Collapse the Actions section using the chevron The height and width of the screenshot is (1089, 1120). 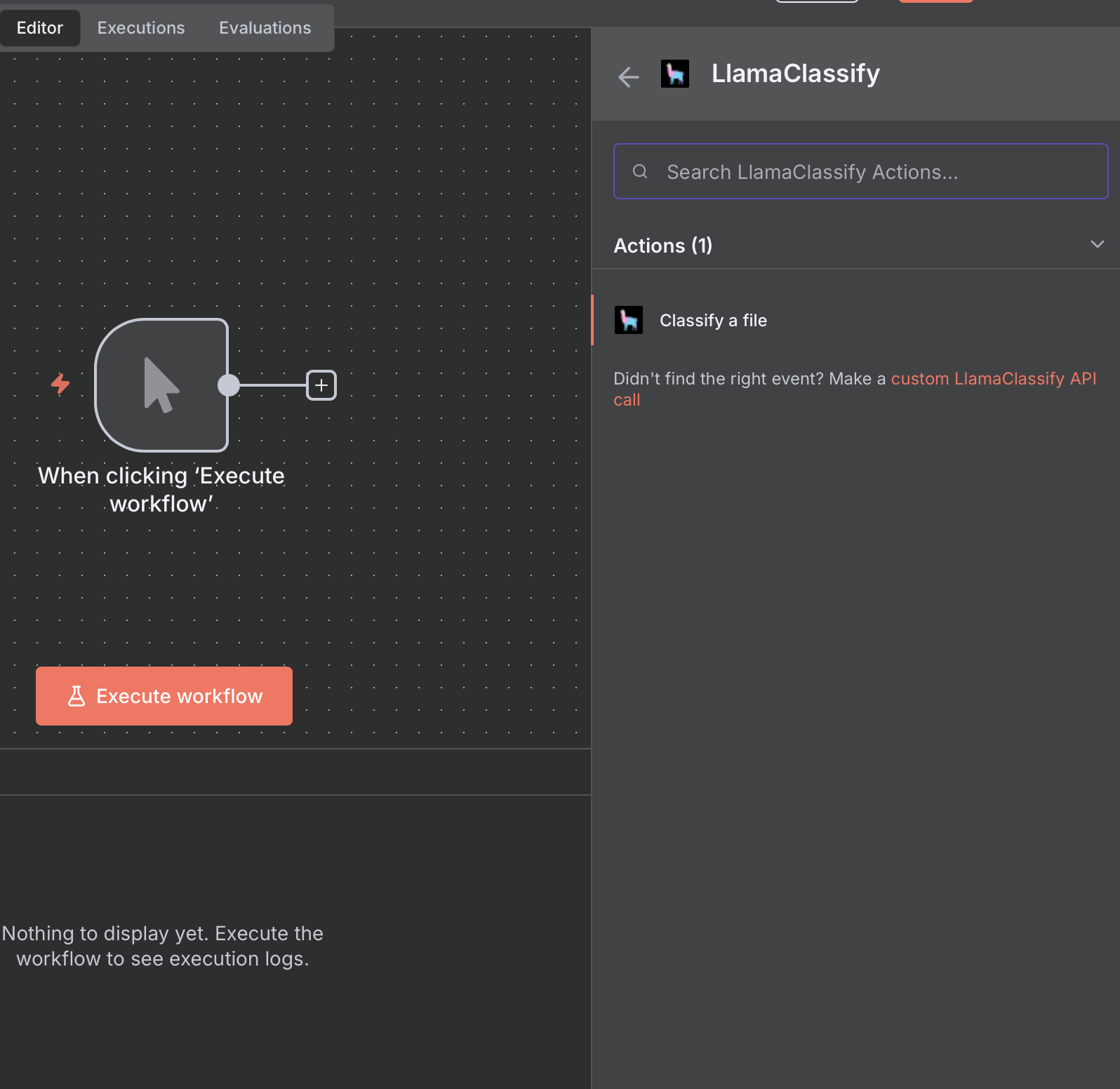point(1097,245)
